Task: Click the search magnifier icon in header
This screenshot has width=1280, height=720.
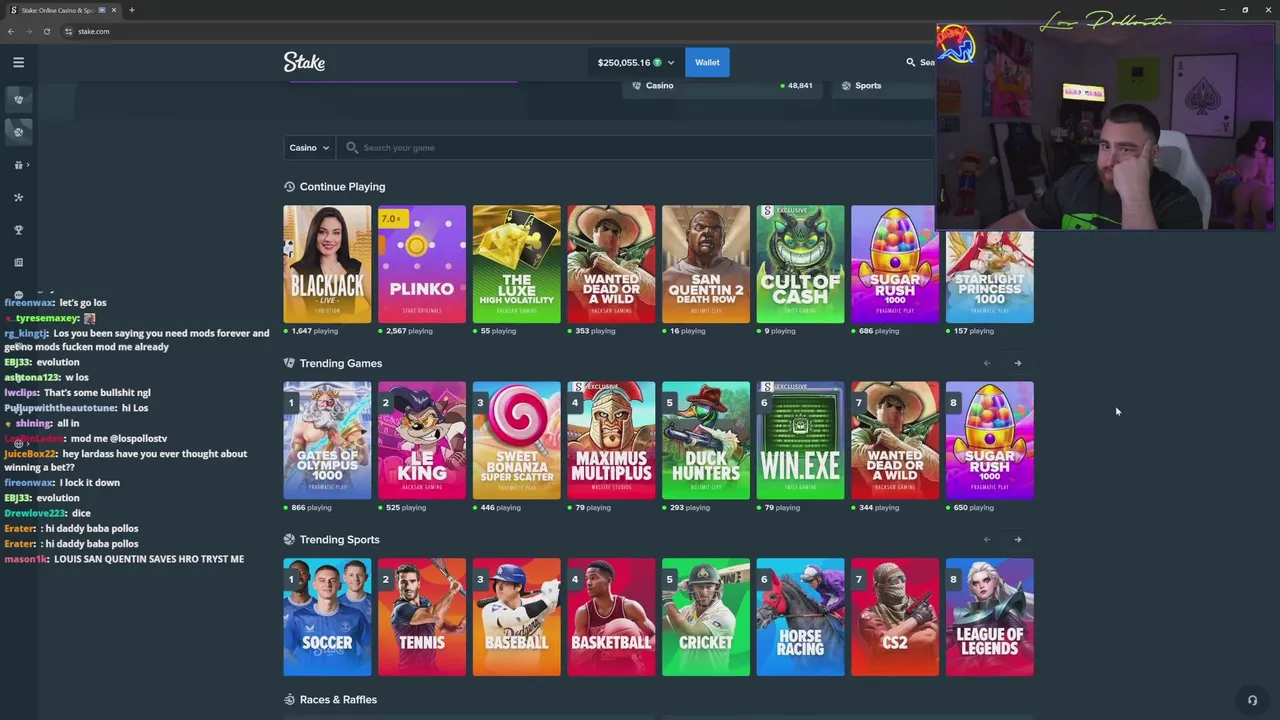Action: [911, 62]
